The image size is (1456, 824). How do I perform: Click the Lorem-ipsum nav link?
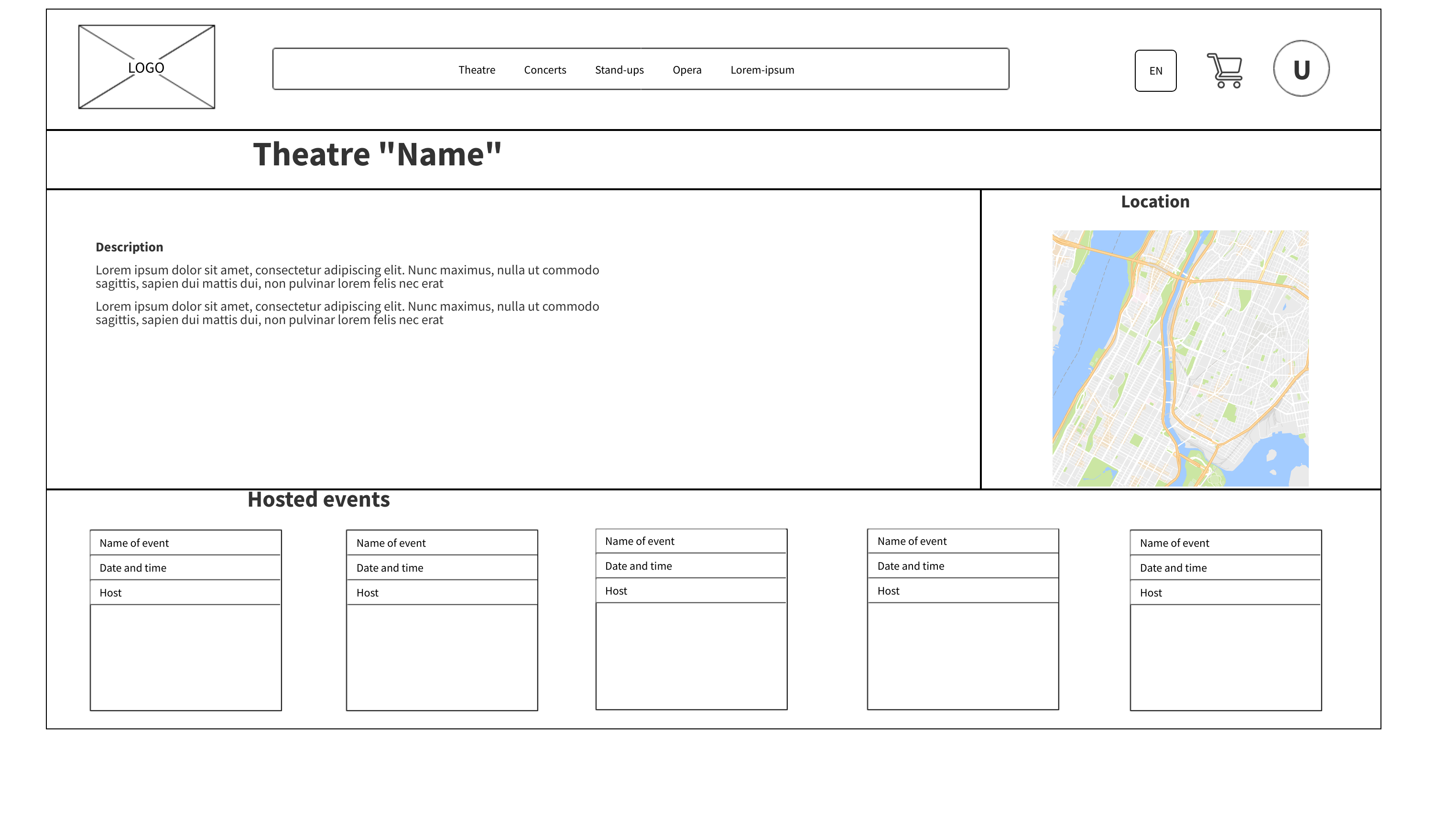click(x=761, y=70)
